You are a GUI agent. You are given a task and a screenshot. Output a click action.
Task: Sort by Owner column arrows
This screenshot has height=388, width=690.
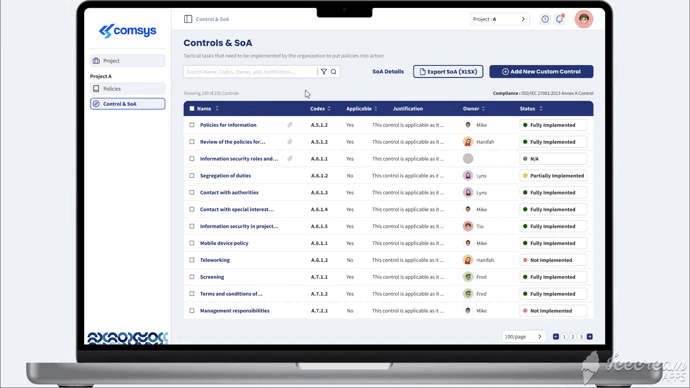coord(483,109)
